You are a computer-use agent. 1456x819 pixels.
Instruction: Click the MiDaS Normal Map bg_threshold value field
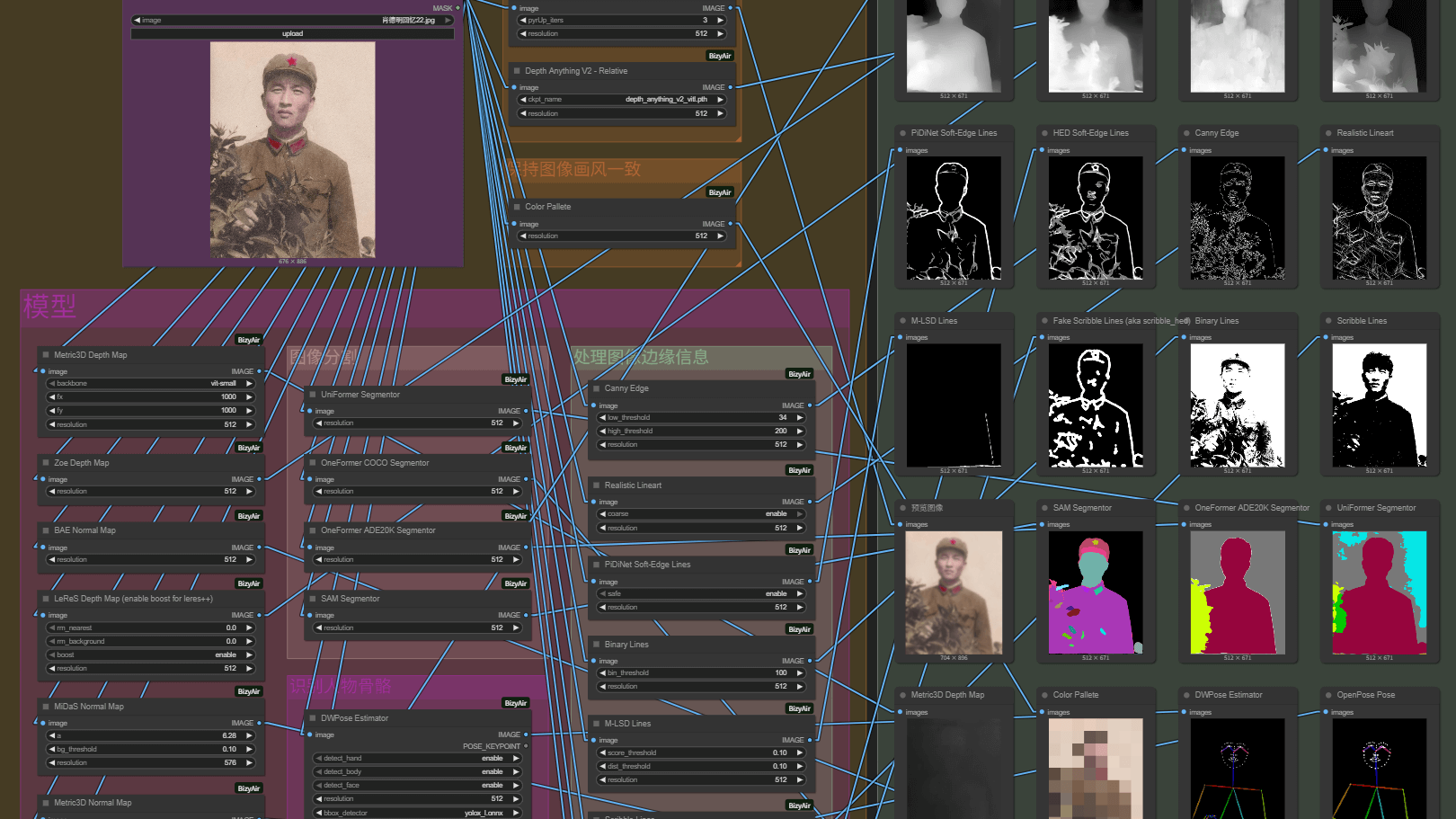(x=151, y=750)
